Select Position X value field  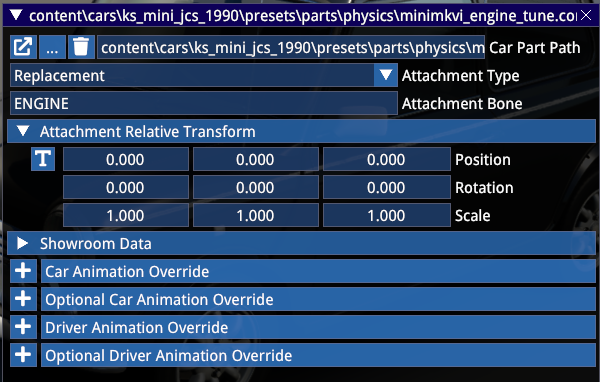click(x=126, y=159)
